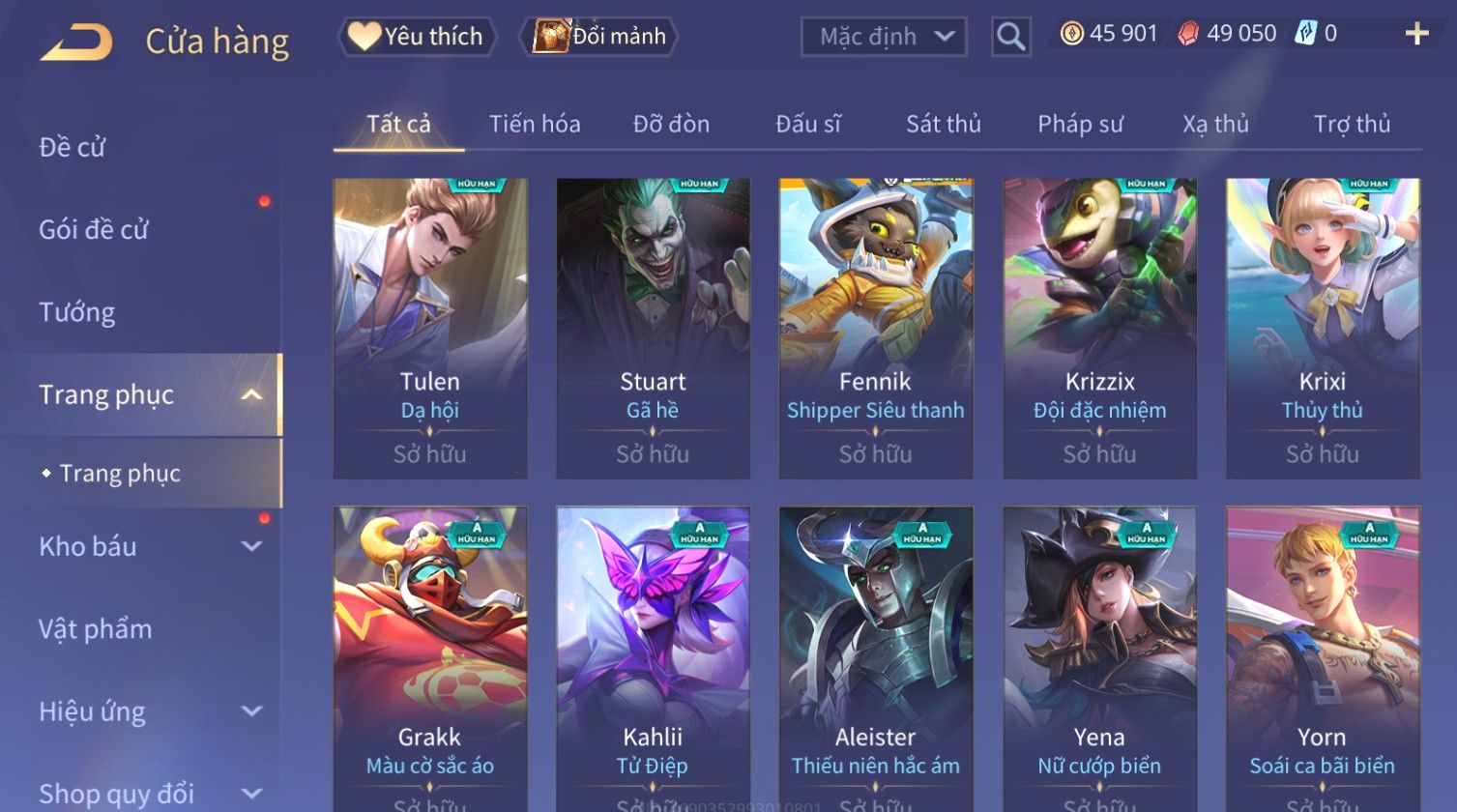1457x812 pixels.
Task: Open Yêu thích heart favorites
Action: point(417,37)
